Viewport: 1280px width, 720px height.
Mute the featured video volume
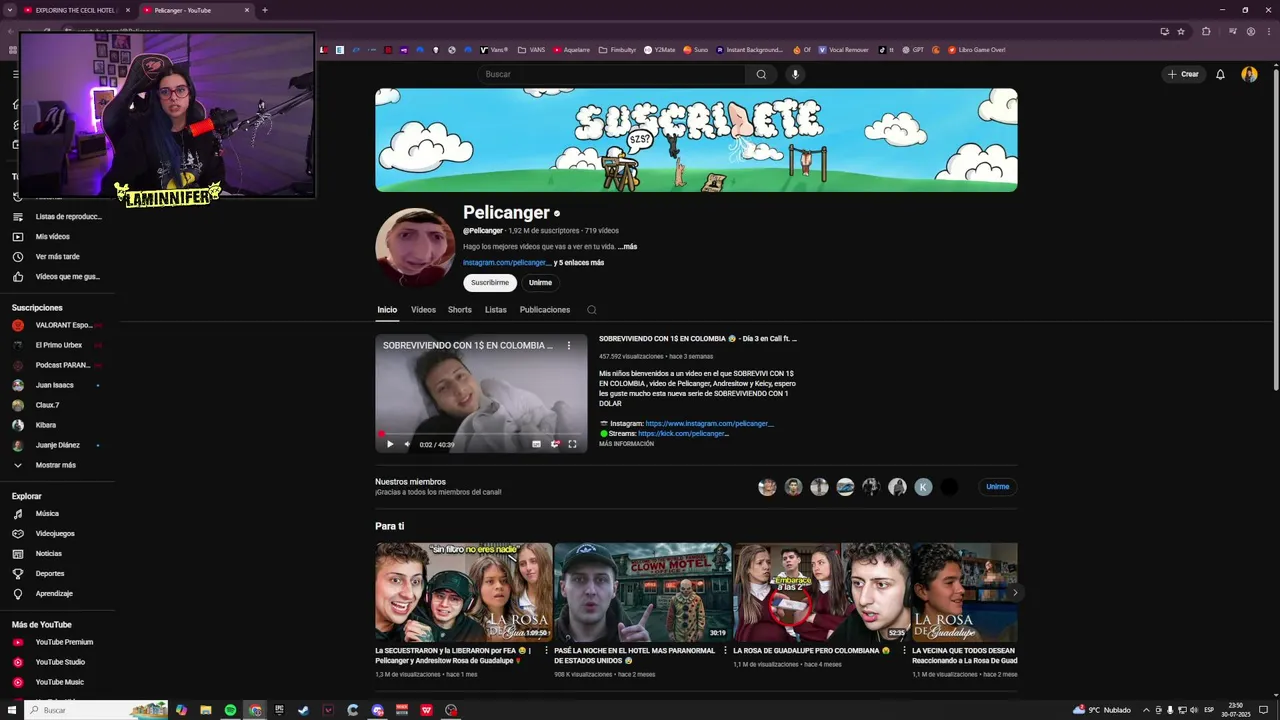(x=407, y=444)
